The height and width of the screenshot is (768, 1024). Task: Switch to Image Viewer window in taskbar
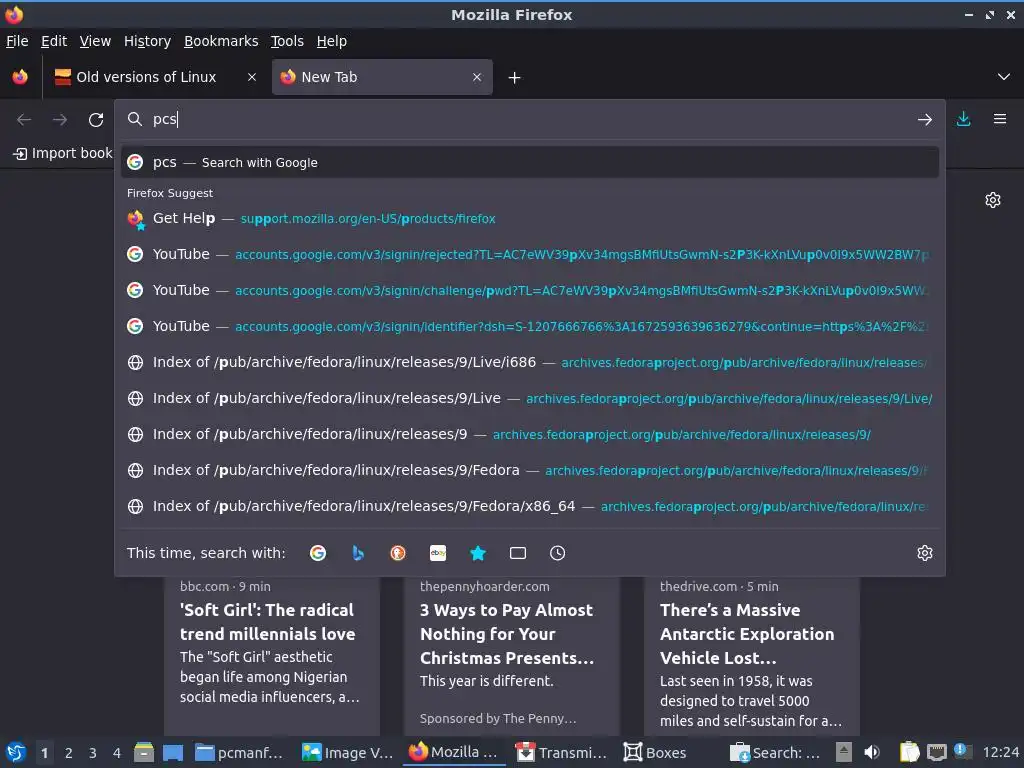click(x=347, y=752)
